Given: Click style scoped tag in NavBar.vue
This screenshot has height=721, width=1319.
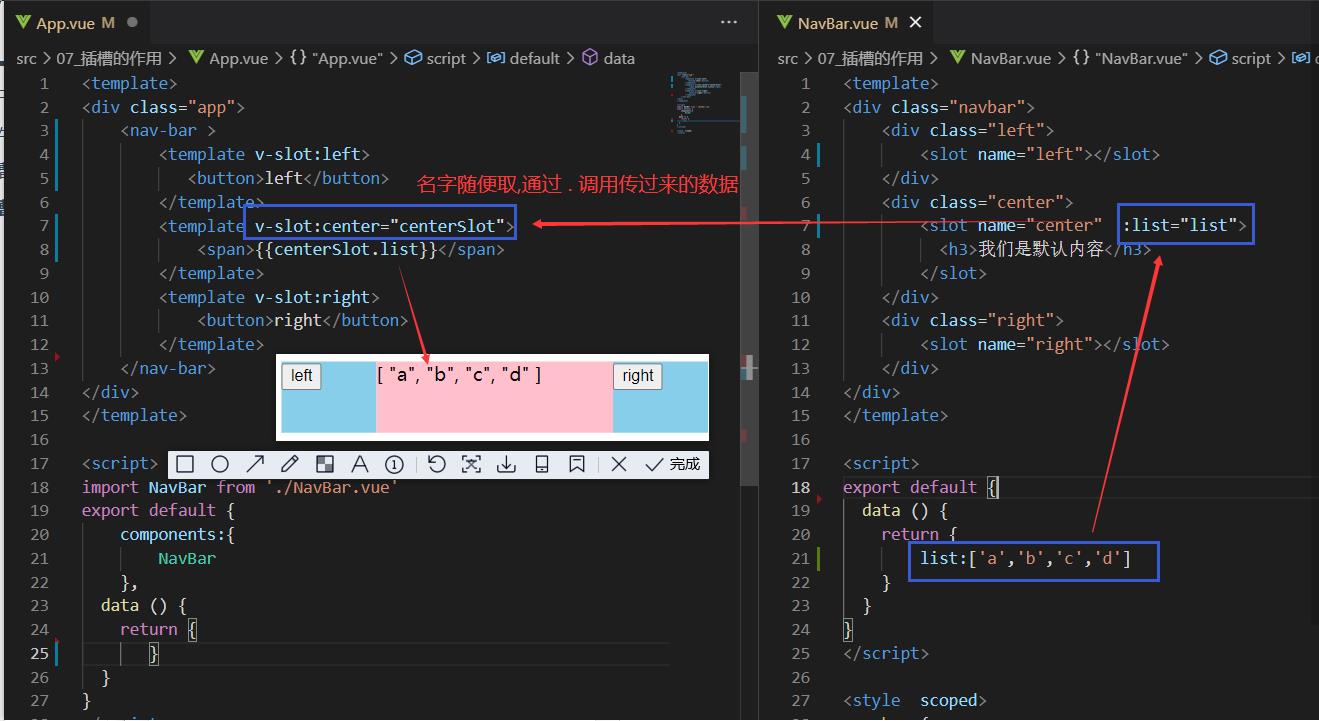Looking at the screenshot, I should (915, 701).
